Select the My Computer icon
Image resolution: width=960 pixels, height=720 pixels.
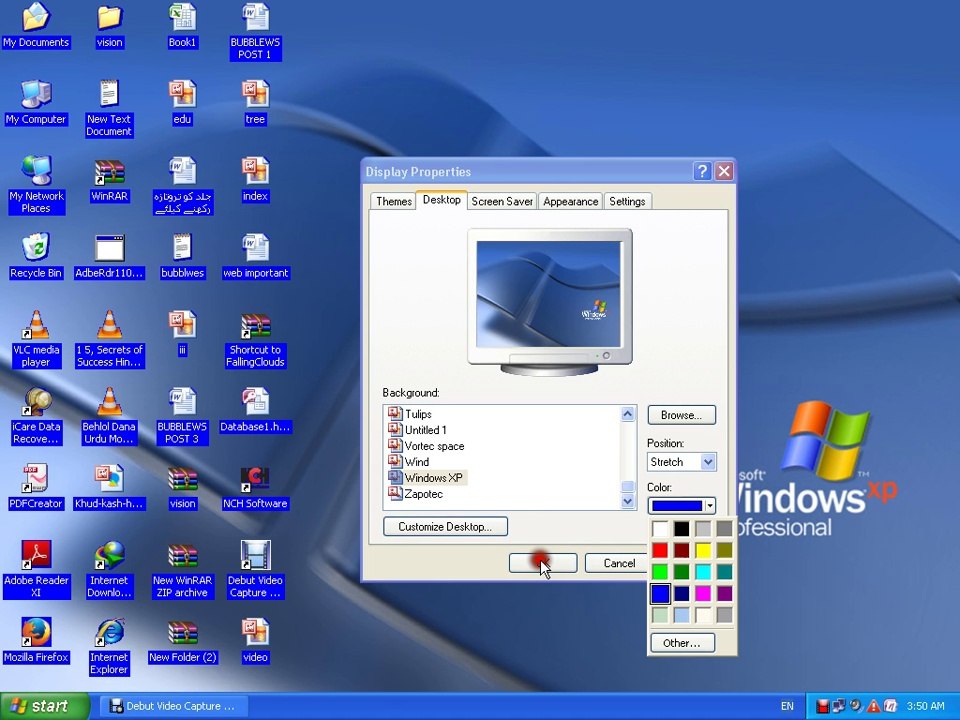36,102
